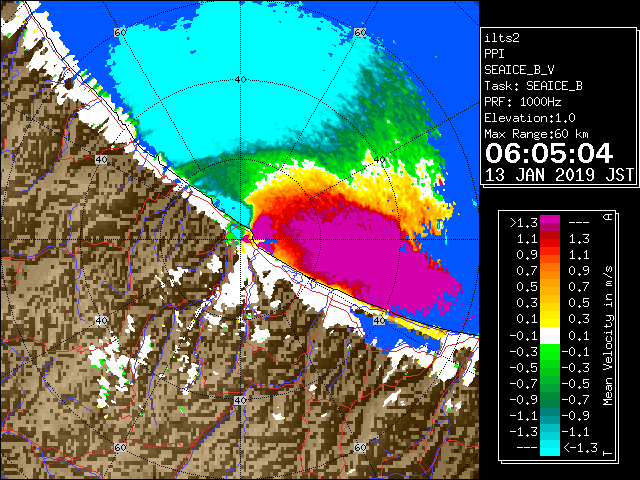The image size is (640, 480).
Task: Click the '40' ring label over the cyan echo
Action: (x=240, y=80)
